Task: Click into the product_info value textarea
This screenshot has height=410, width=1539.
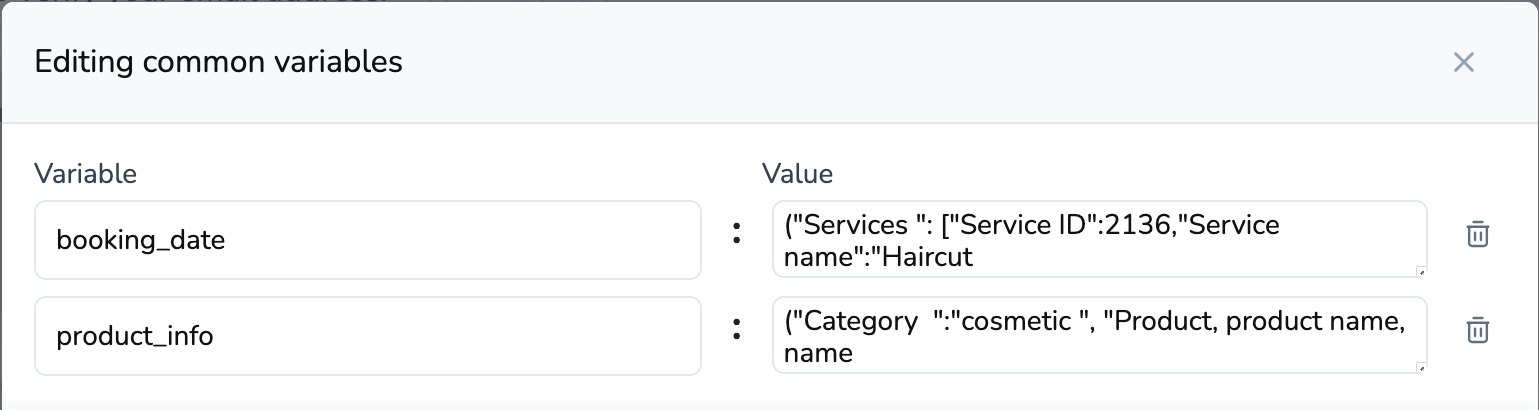Action: click(1098, 336)
